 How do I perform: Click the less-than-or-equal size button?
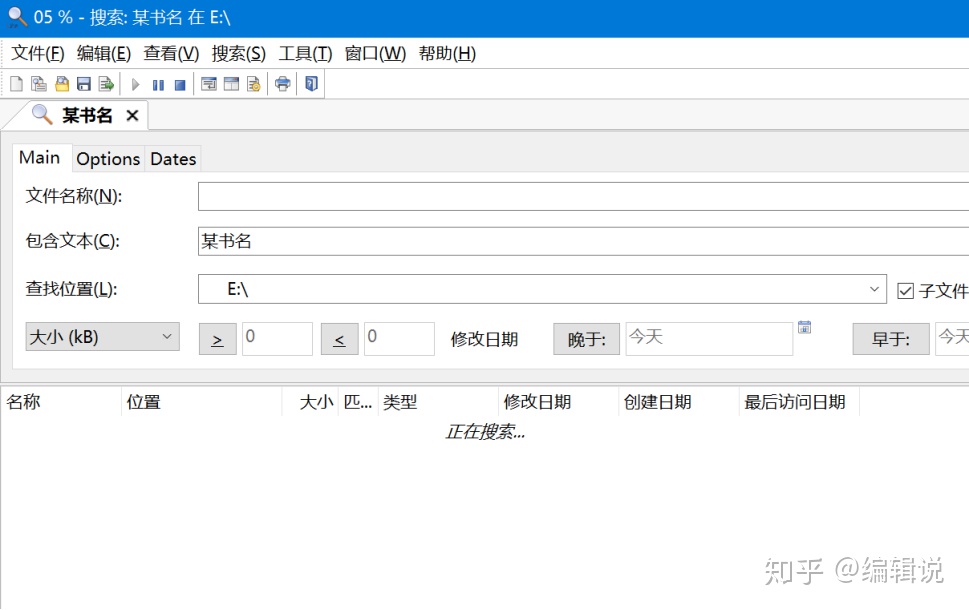(x=339, y=339)
